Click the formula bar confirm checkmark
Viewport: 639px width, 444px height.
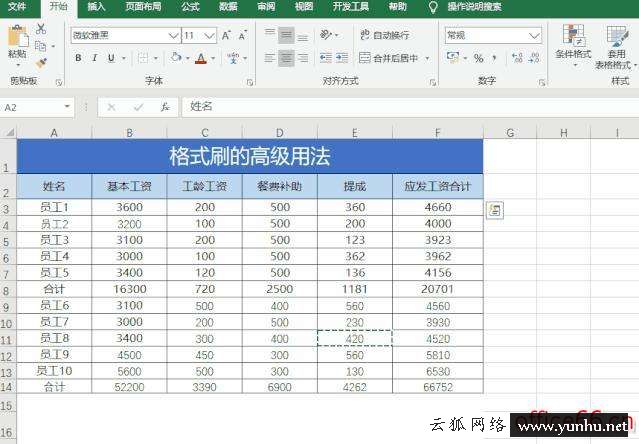pyautogui.click(x=138, y=107)
